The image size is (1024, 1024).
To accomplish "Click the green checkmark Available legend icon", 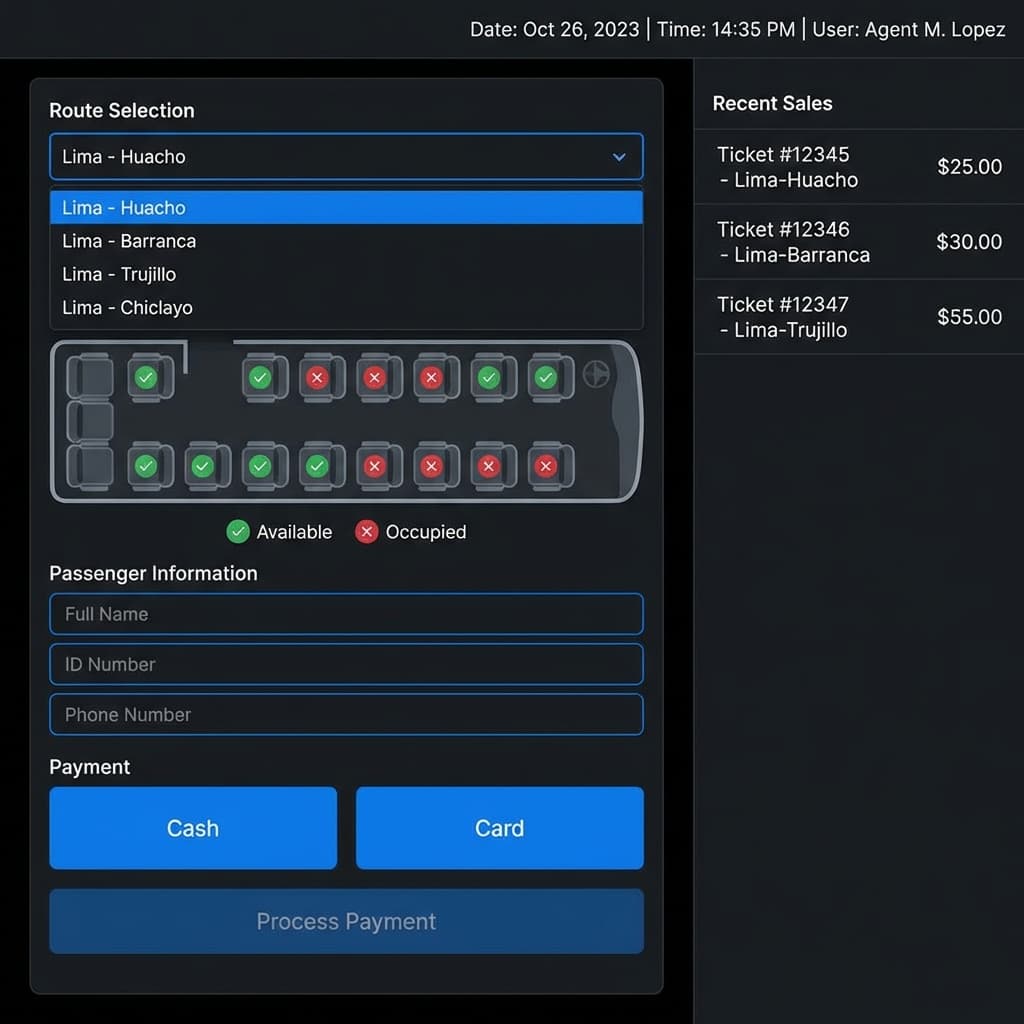I will point(238,532).
